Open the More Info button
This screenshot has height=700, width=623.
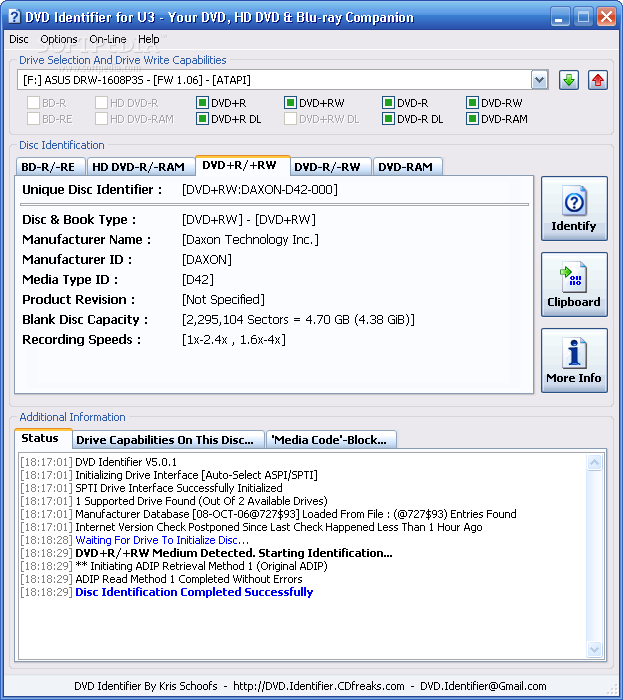574,360
